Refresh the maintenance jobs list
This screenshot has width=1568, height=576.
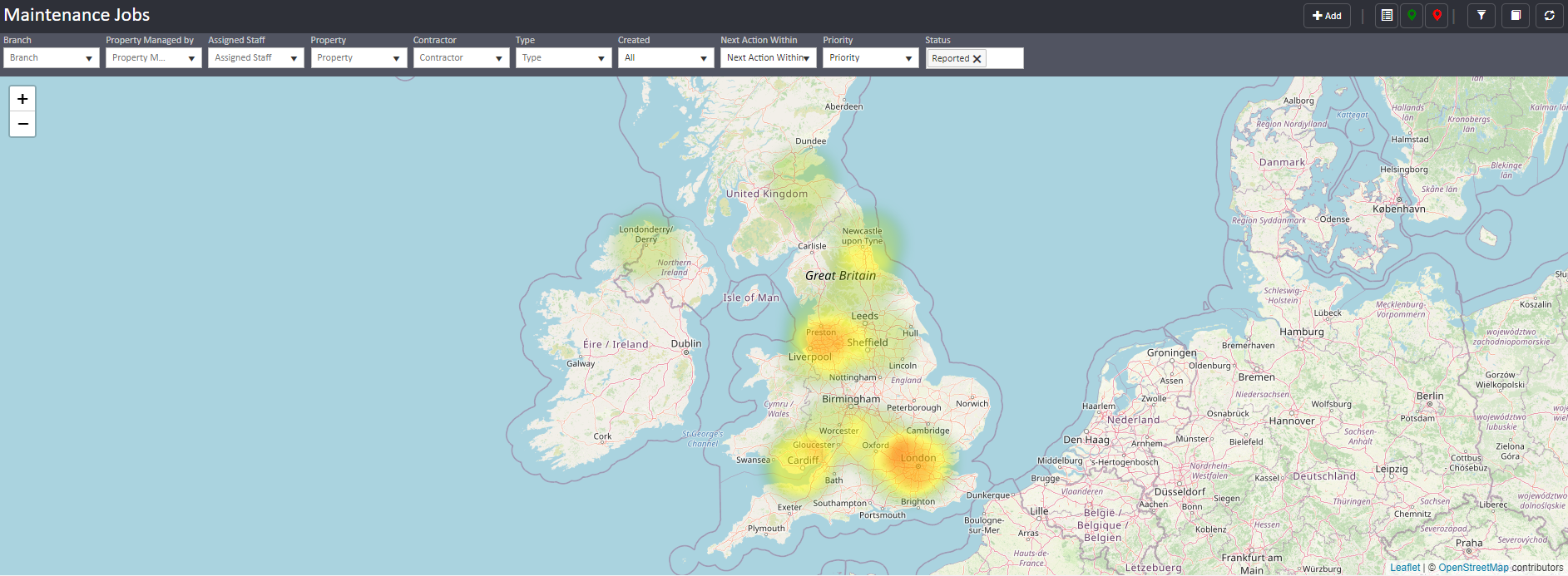click(x=1549, y=16)
